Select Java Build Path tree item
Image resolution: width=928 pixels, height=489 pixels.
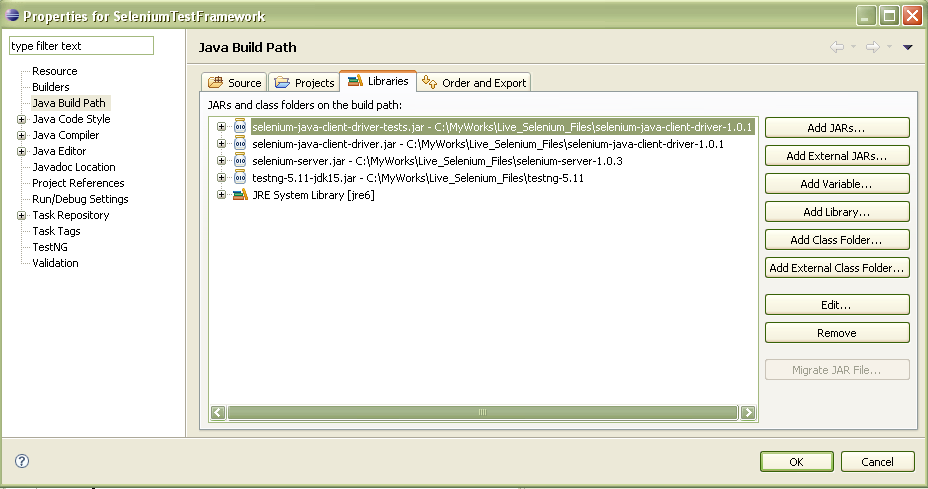(69, 103)
